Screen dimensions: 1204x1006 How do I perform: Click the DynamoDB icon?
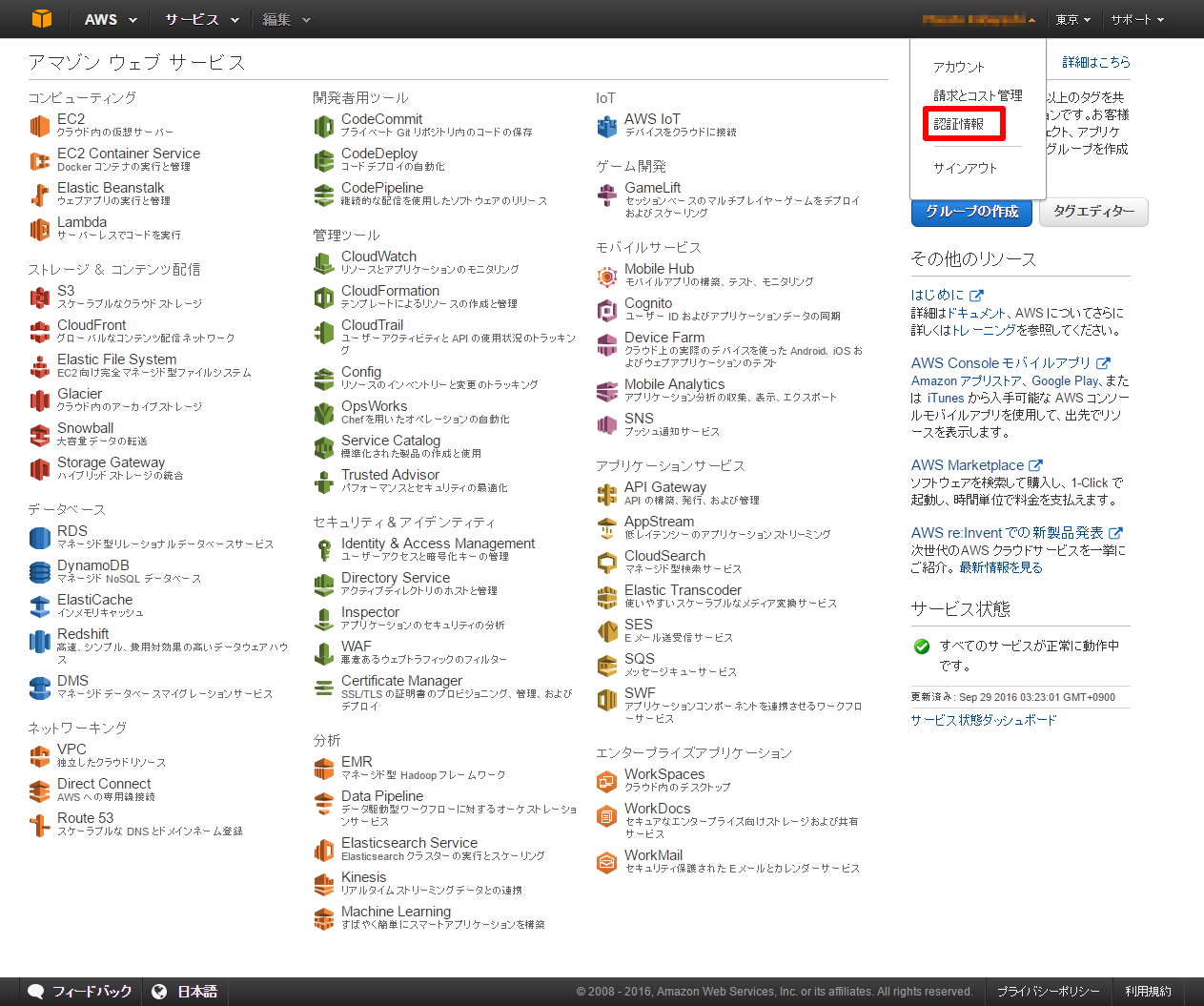pyautogui.click(x=39, y=572)
